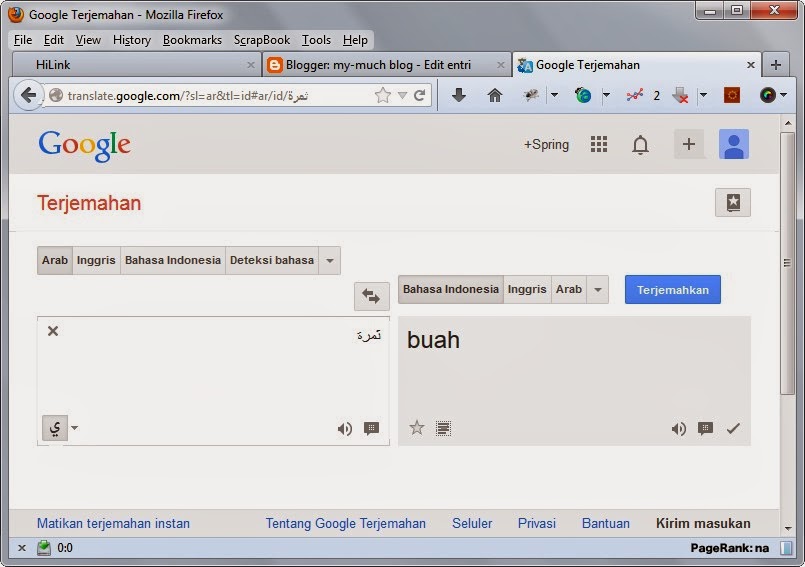Open the spider add-on dropdown arrow
Viewport: 805px width, 567px height.
(554, 94)
